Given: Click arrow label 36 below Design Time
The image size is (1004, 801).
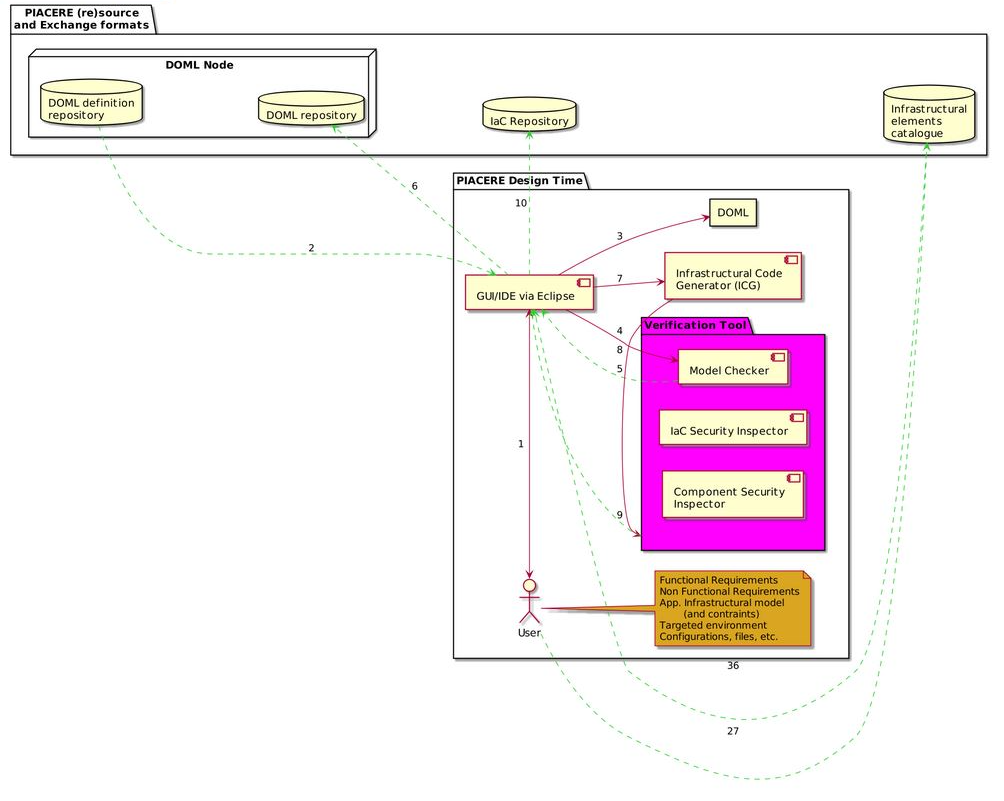Looking at the screenshot, I should pos(733,665).
